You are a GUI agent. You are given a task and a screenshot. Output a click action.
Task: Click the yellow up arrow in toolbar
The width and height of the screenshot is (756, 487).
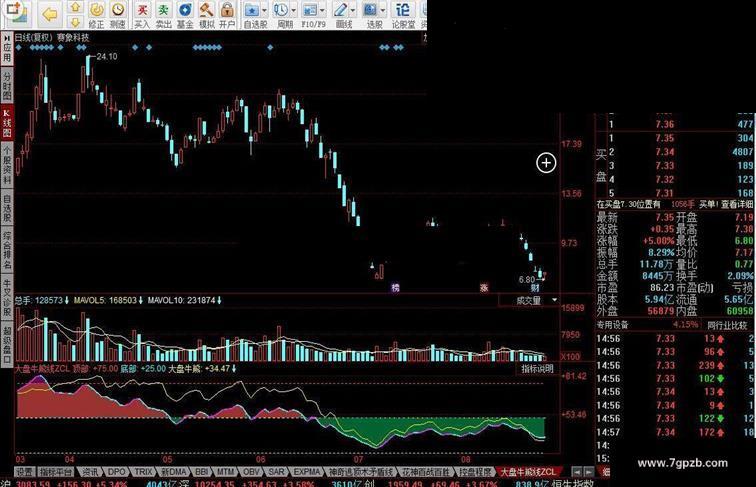click(75, 7)
